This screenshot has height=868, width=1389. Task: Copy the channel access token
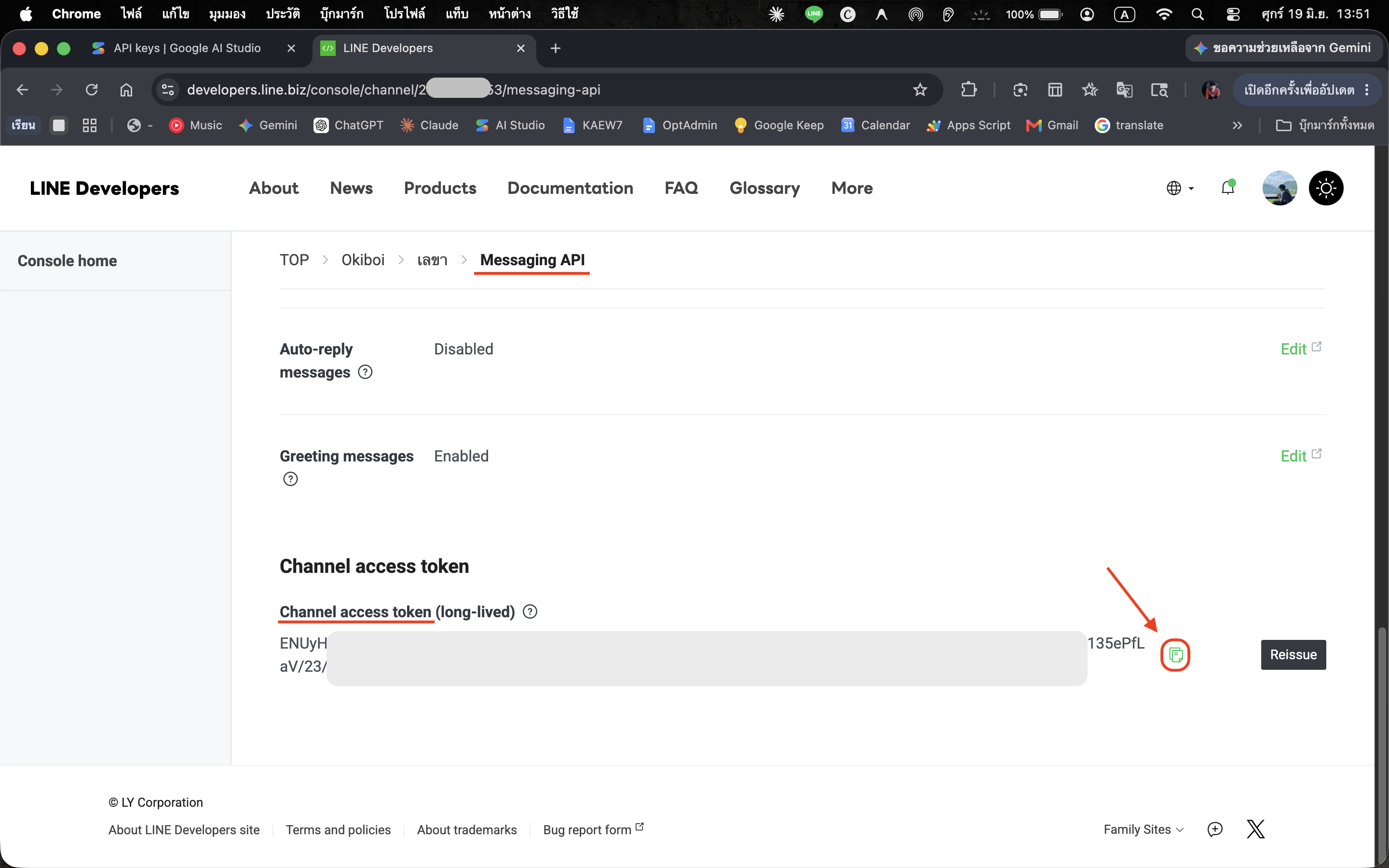1175,654
